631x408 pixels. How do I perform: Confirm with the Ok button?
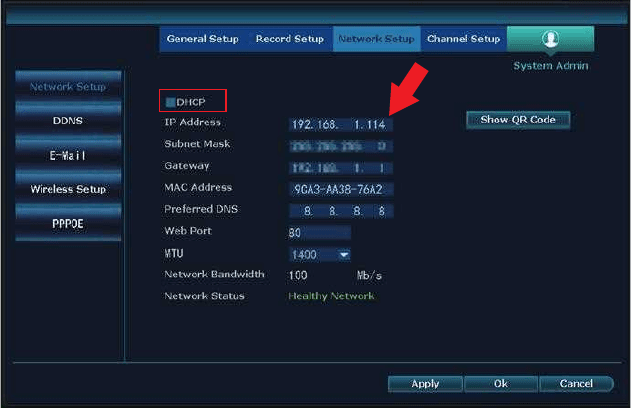[501, 383]
